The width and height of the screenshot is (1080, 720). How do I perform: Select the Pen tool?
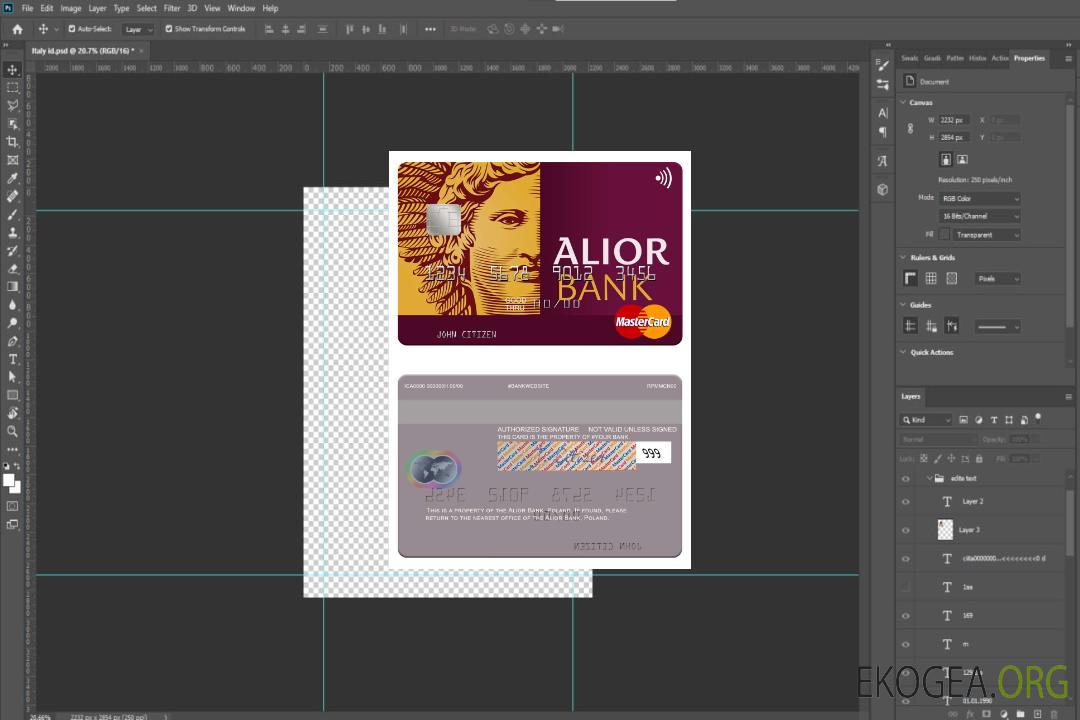[12, 341]
